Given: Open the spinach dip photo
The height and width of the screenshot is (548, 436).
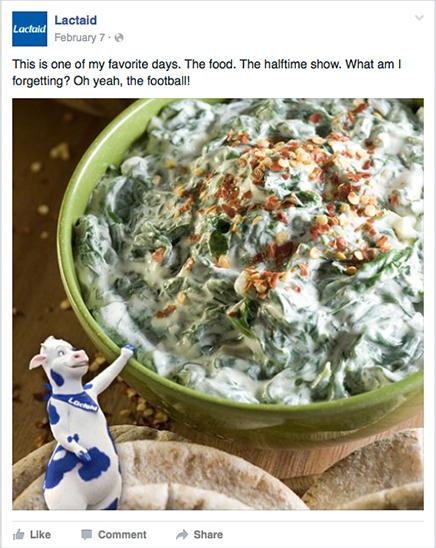Looking at the screenshot, I should [218, 304].
